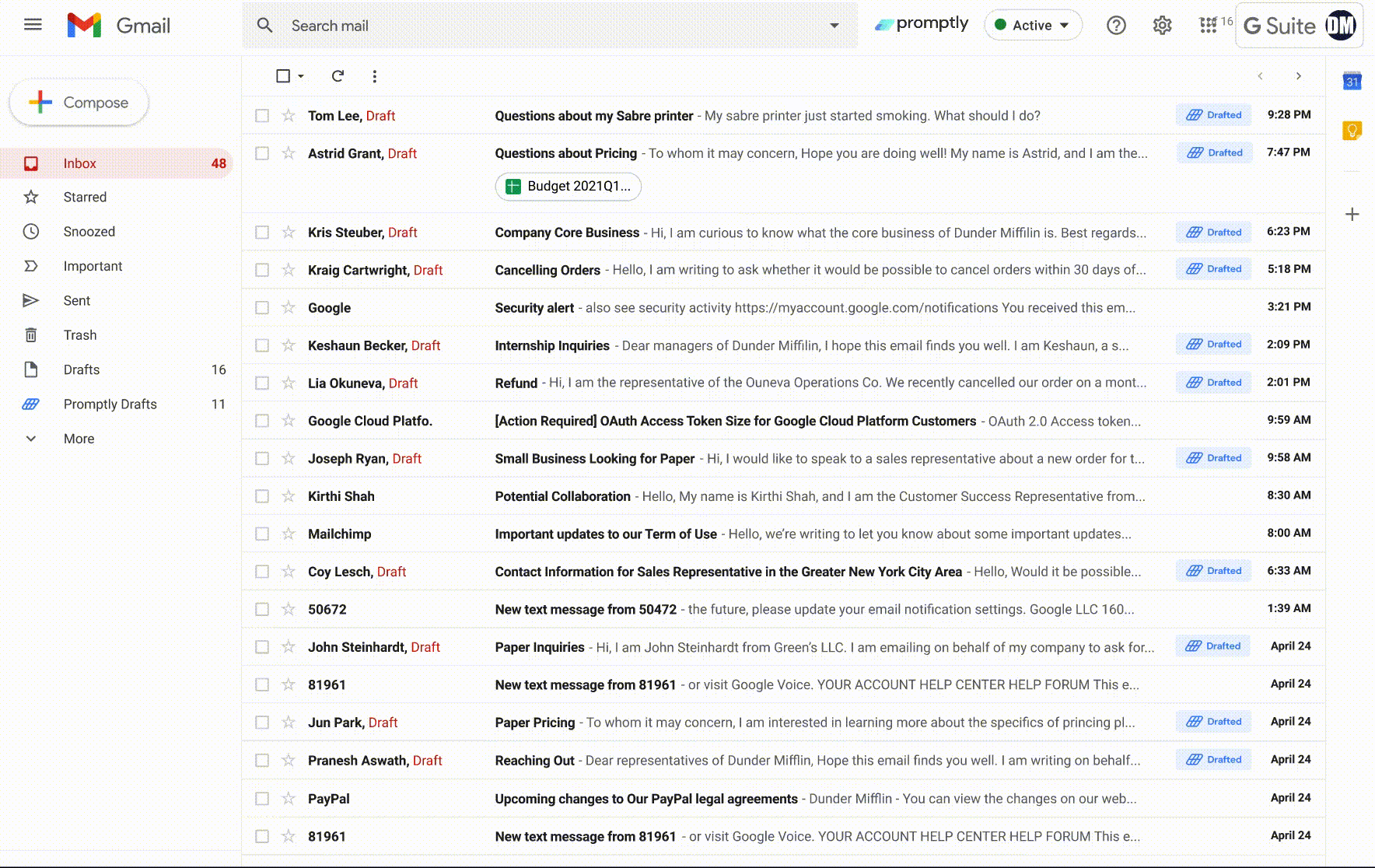Viewport: 1375px width, 868px height.
Task: Open the Google apps grid icon
Action: click(1208, 26)
